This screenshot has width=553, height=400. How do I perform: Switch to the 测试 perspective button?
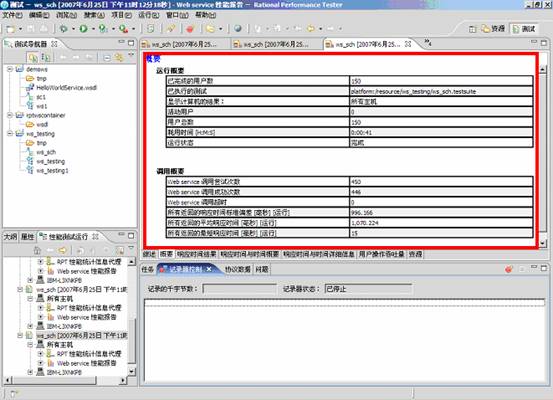point(524,29)
